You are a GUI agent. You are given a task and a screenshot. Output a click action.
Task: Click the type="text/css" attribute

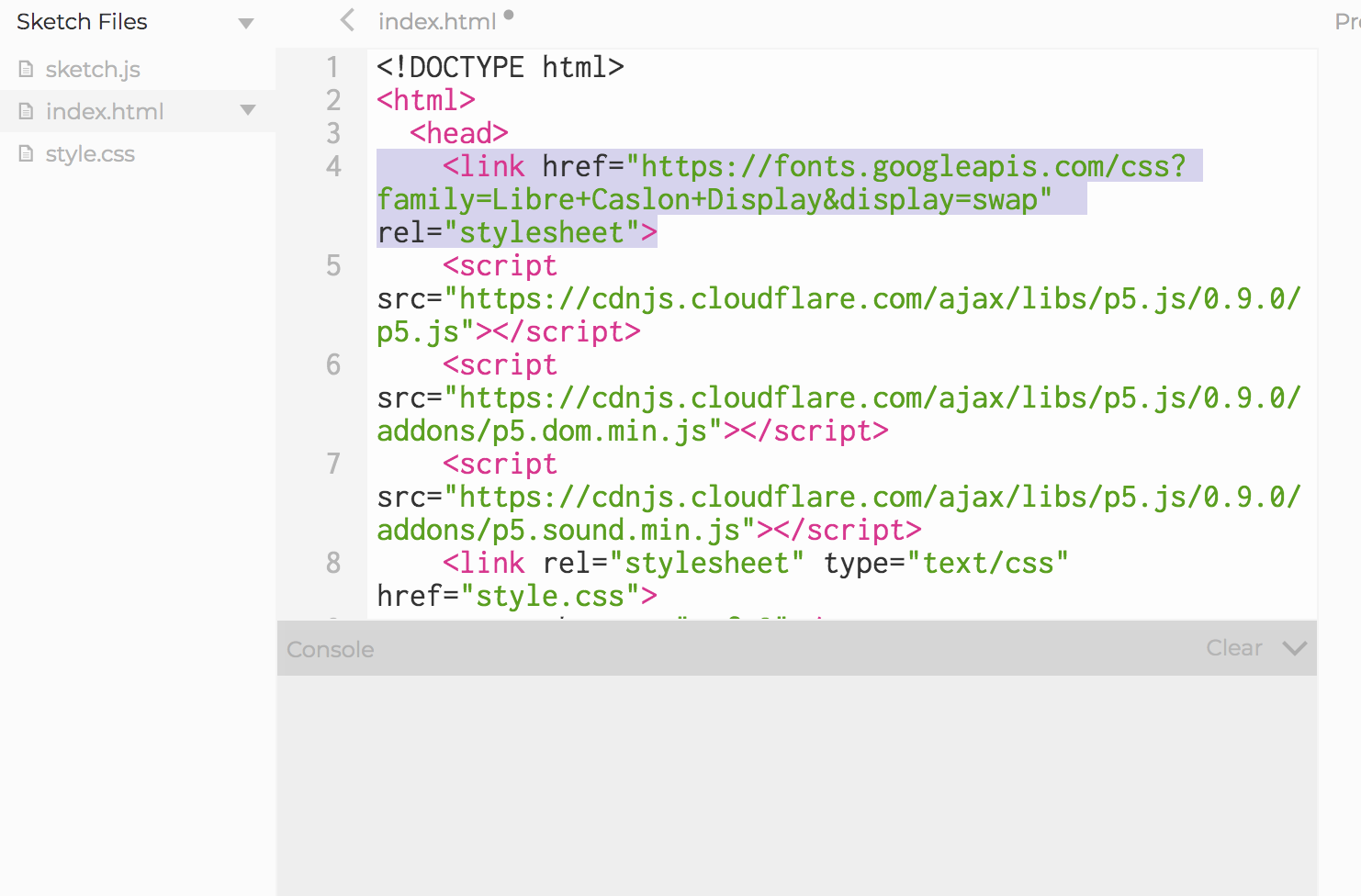(946, 563)
